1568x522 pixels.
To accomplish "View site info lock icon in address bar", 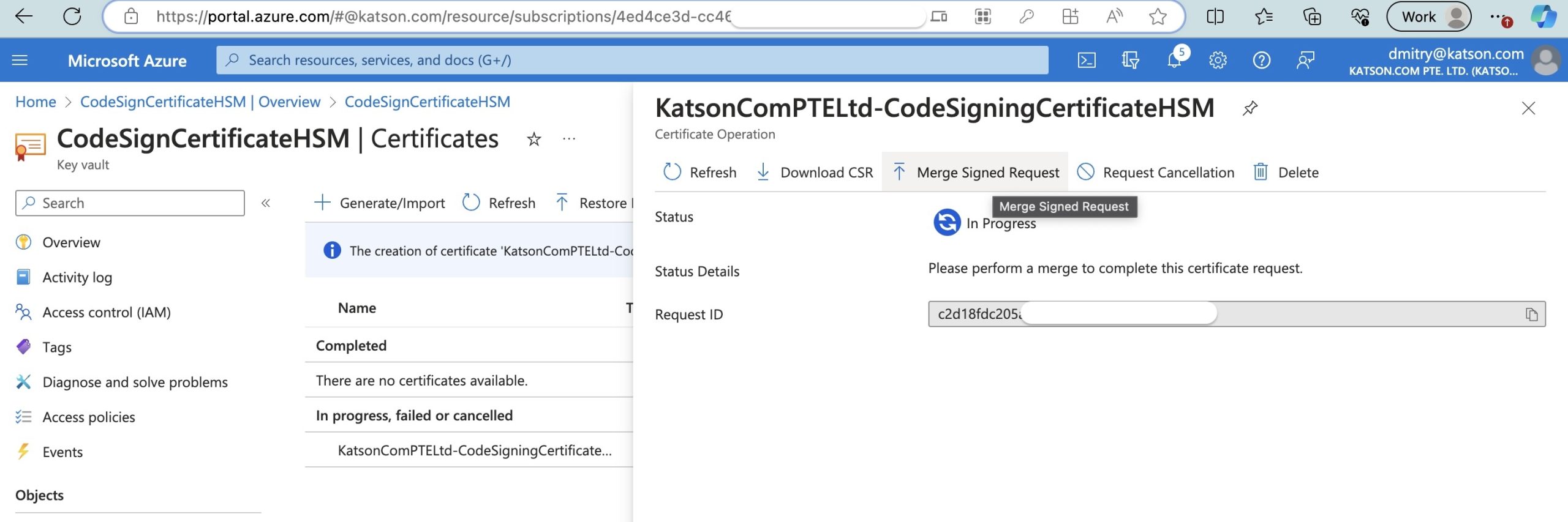I will [x=131, y=17].
